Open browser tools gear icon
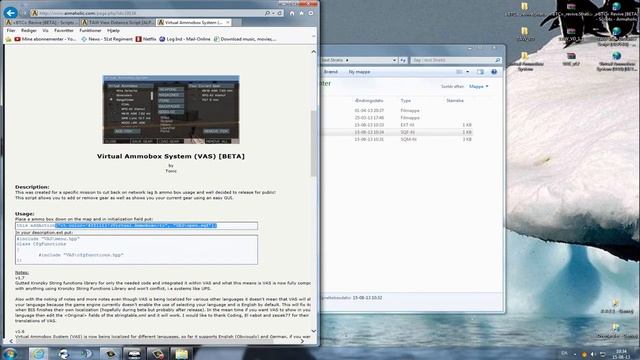Viewport: 640px width, 360px height. tap(311, 13)
